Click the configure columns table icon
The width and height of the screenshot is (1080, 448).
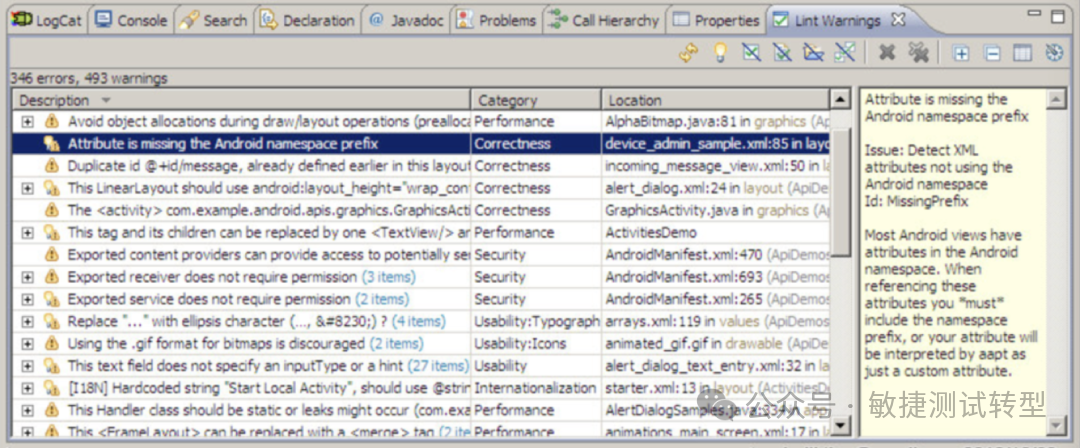pos(1023,53)
